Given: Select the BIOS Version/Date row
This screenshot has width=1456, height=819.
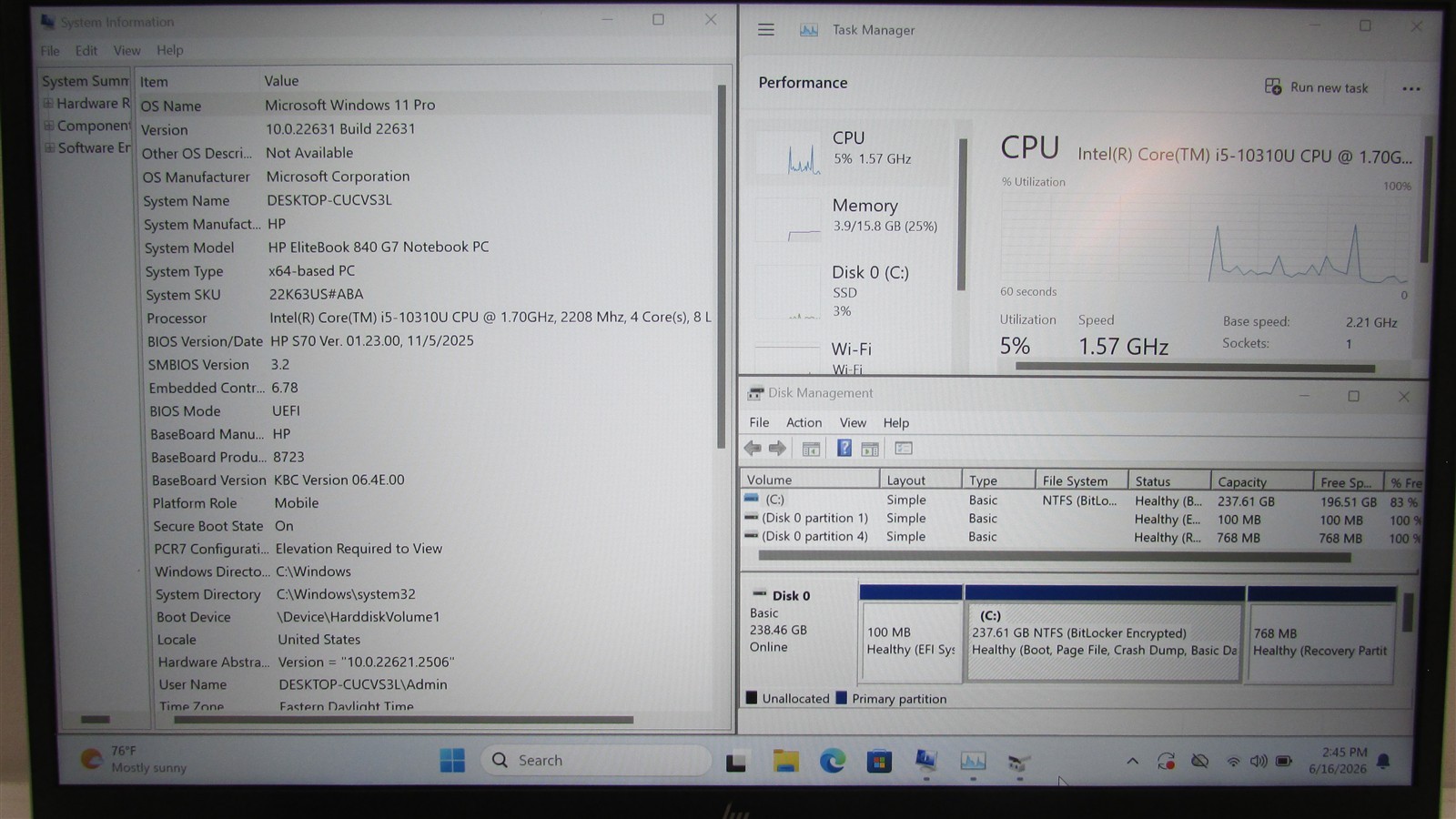Looking at the screenshot, I should 428,340.
